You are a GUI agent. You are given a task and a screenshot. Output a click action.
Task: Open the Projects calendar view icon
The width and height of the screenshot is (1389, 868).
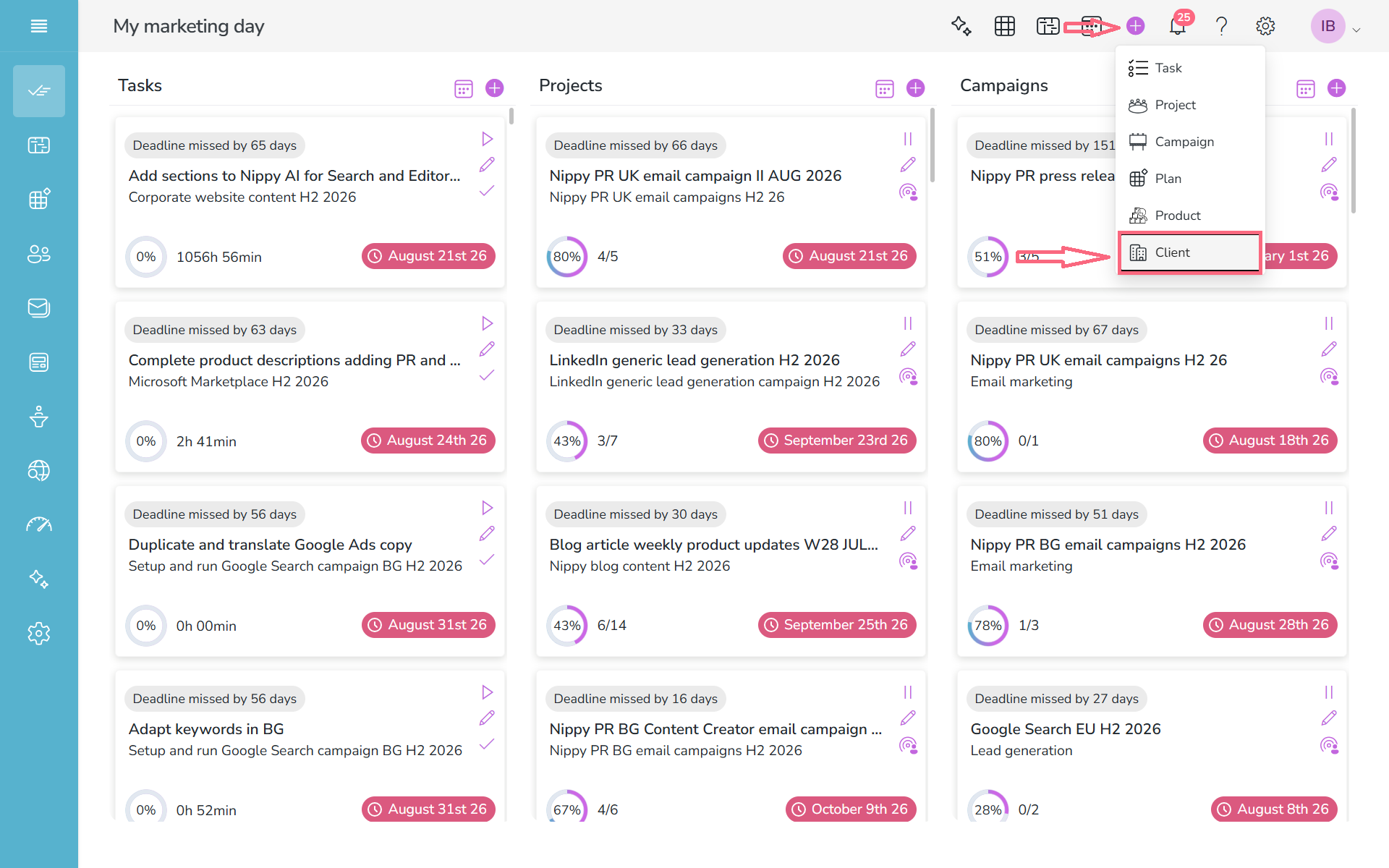tap(884, 88)
